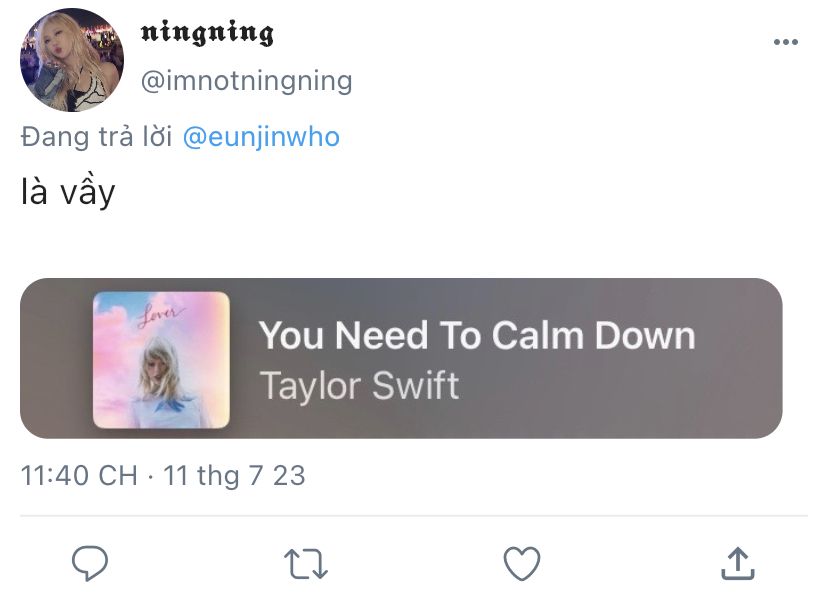Open ningning's profile picture
The image size is (828, 608).
click(x=72, y=60)
